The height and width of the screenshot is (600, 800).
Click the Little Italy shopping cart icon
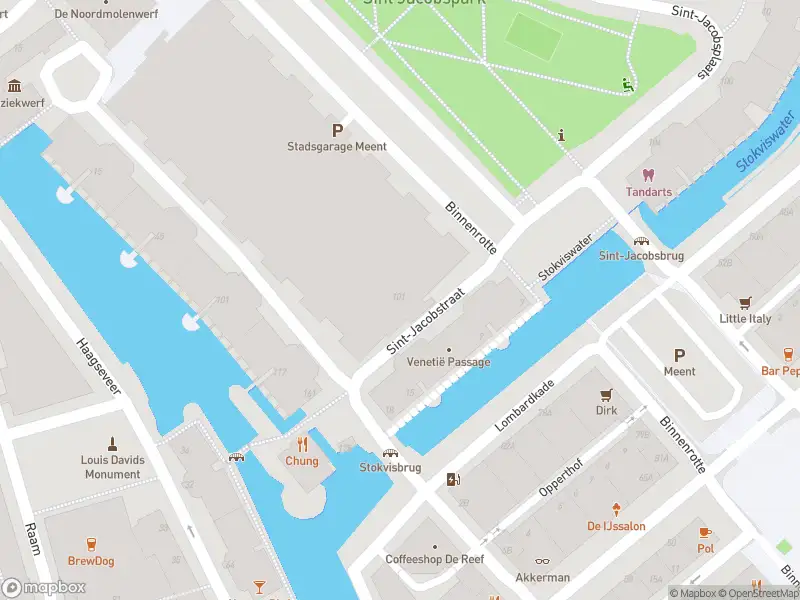(745, 303)
